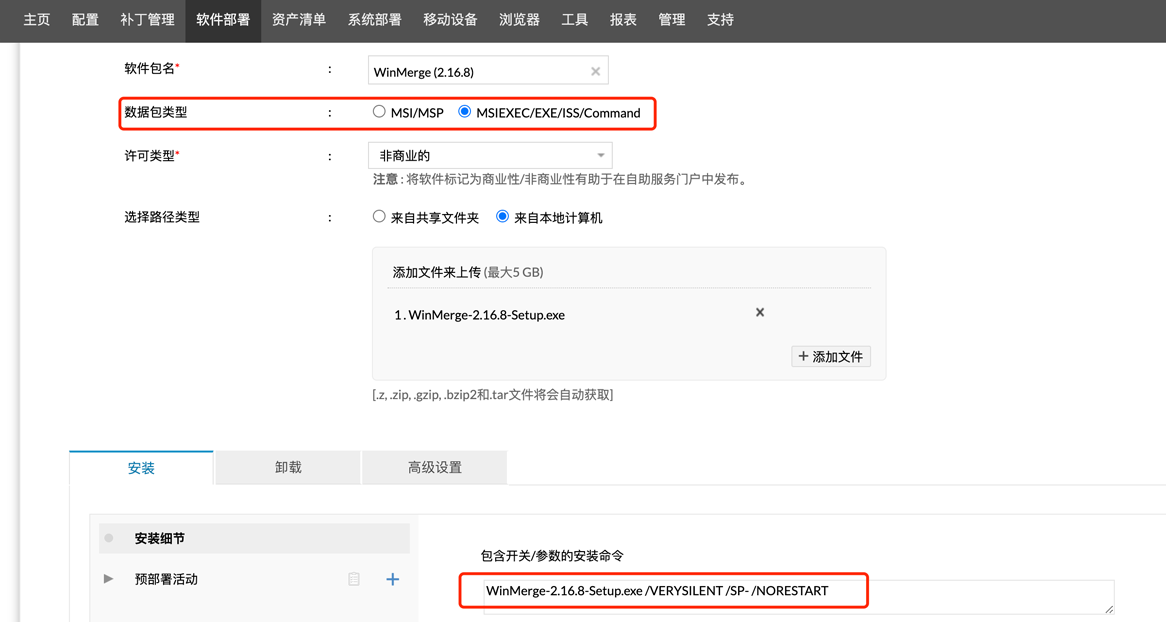Click the supported archive formats hint text
The height and width of the screenshot is (622, 1166).
point(492,394)
